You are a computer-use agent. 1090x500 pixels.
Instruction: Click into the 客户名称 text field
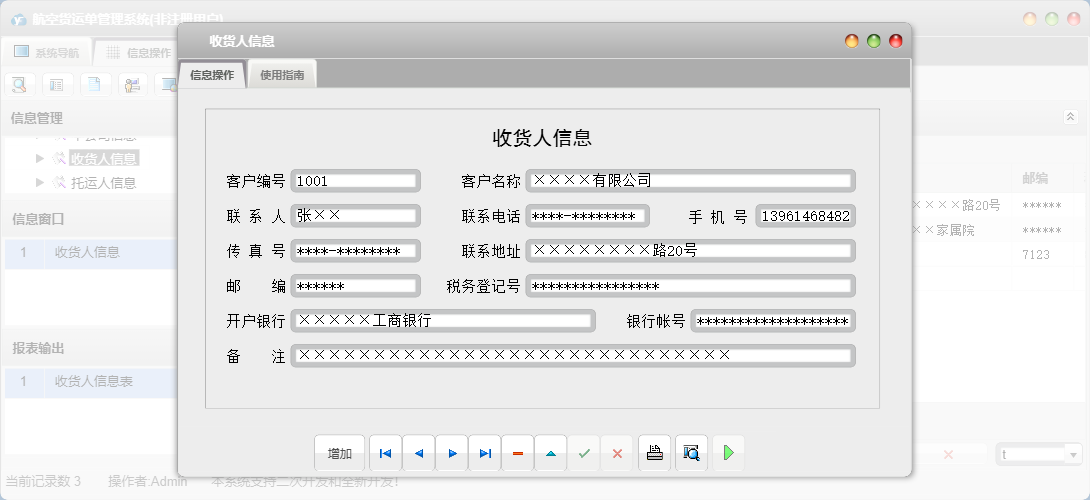(x=690, y=181)
